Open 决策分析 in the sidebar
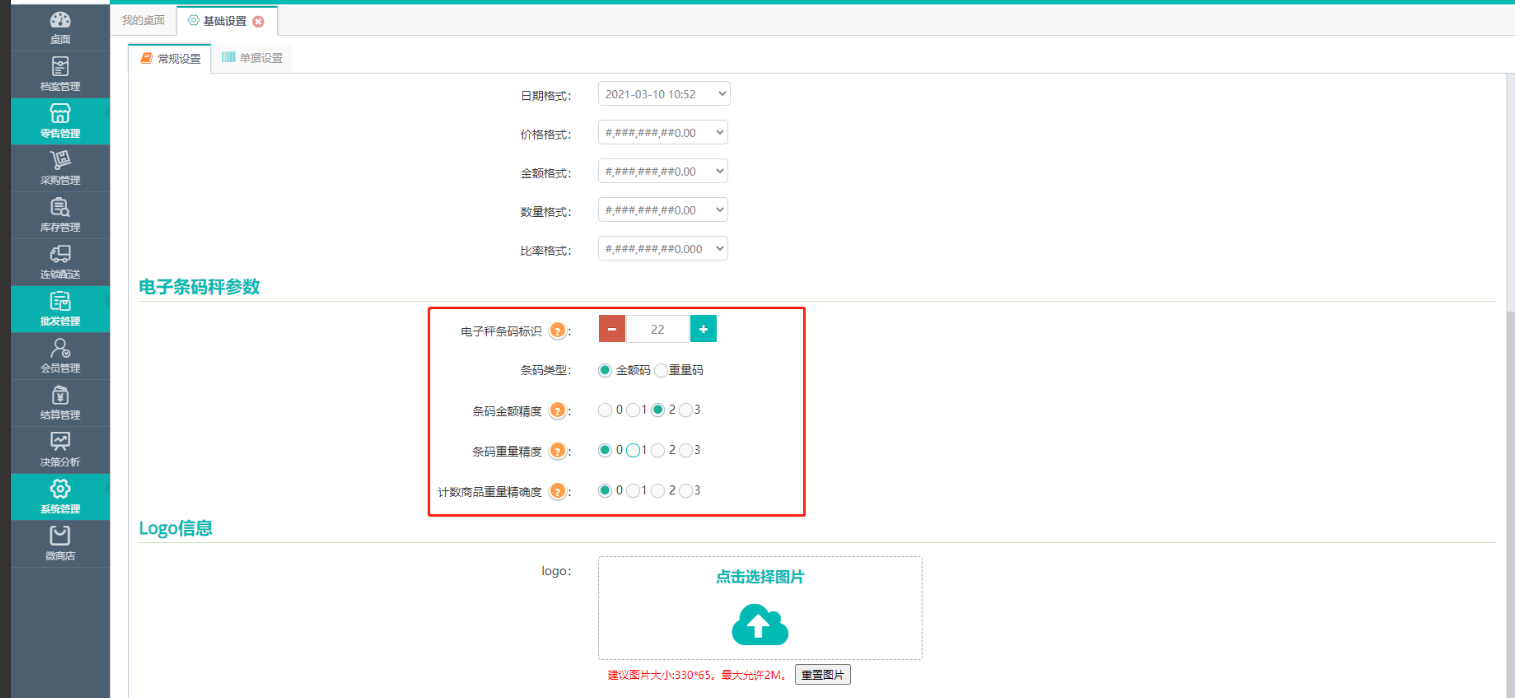 coord(60,450)
